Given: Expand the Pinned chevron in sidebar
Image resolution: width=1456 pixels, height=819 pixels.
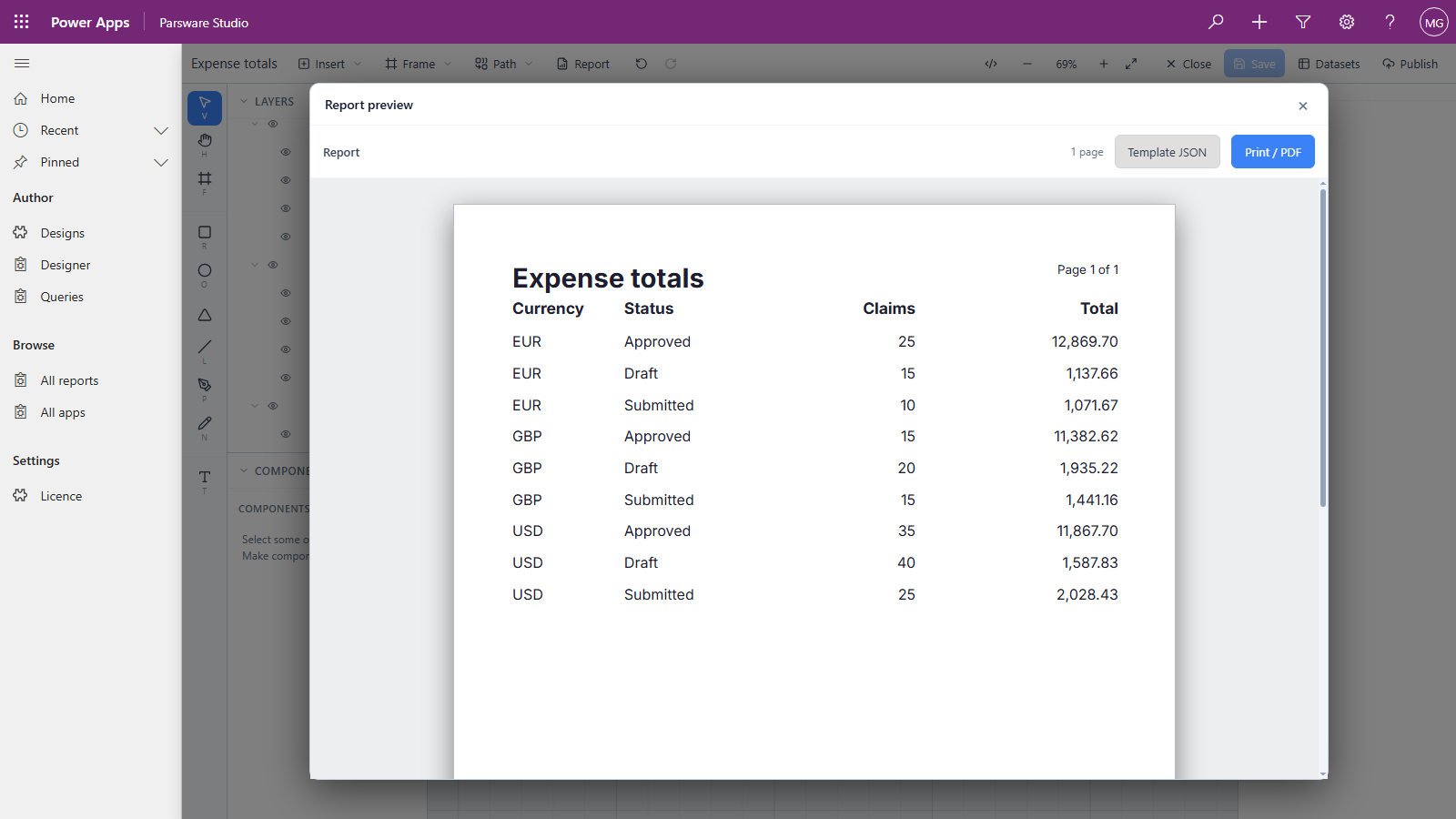Looking at the screenshot, I should pyautogui.click(x=161, y=162).
